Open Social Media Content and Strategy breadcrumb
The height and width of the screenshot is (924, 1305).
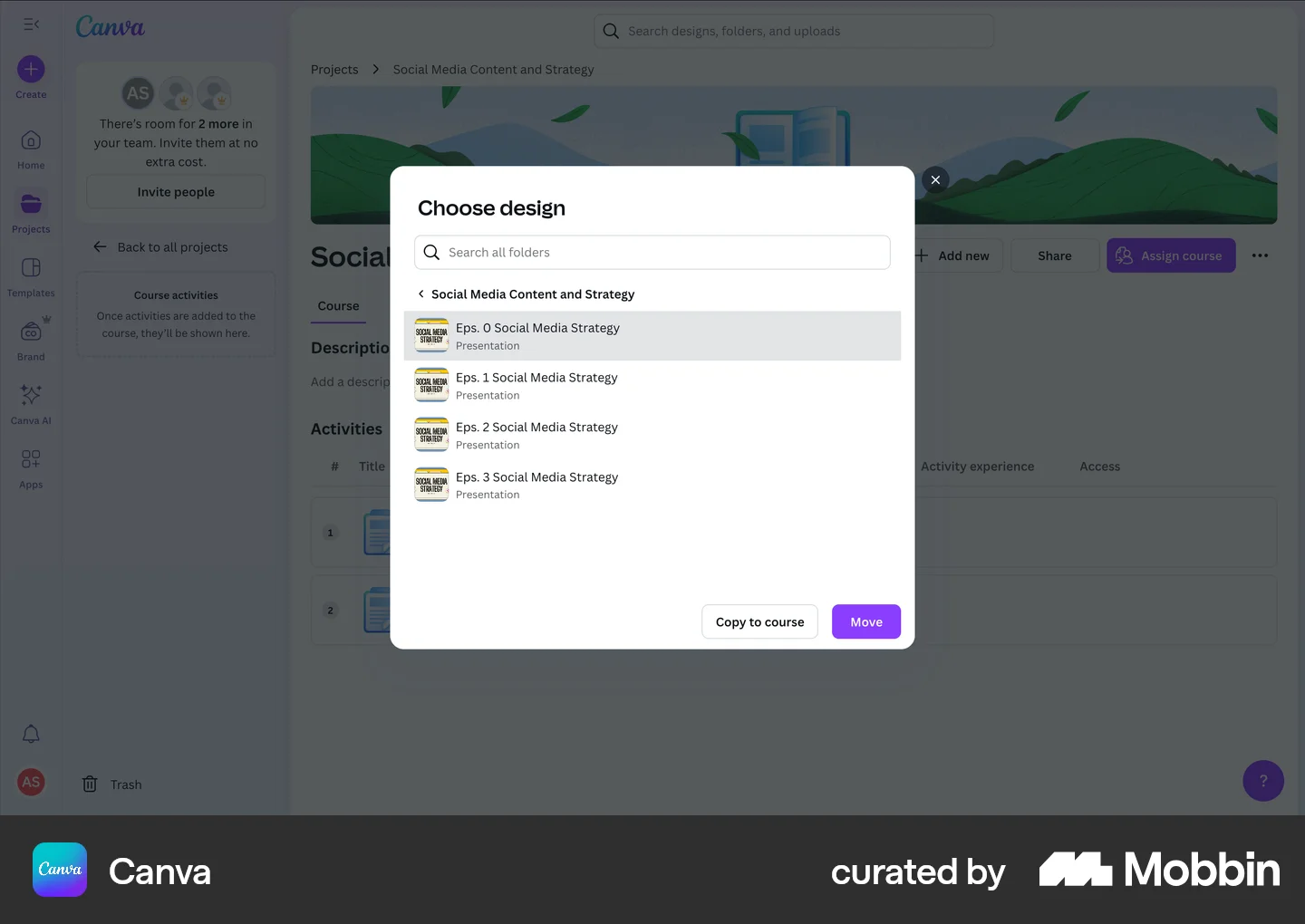(x=493, y=70)
